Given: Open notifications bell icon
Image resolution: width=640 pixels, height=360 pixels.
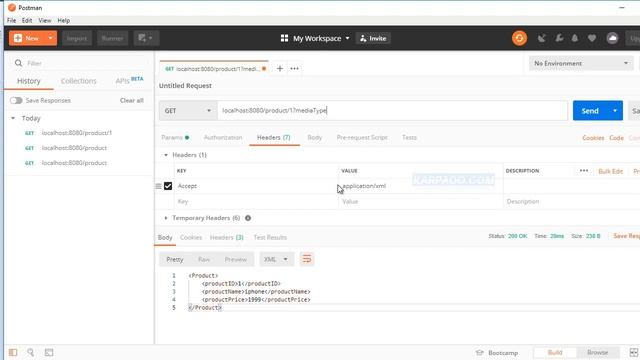Looking at the screenshot, I should (x=575, y=38).
